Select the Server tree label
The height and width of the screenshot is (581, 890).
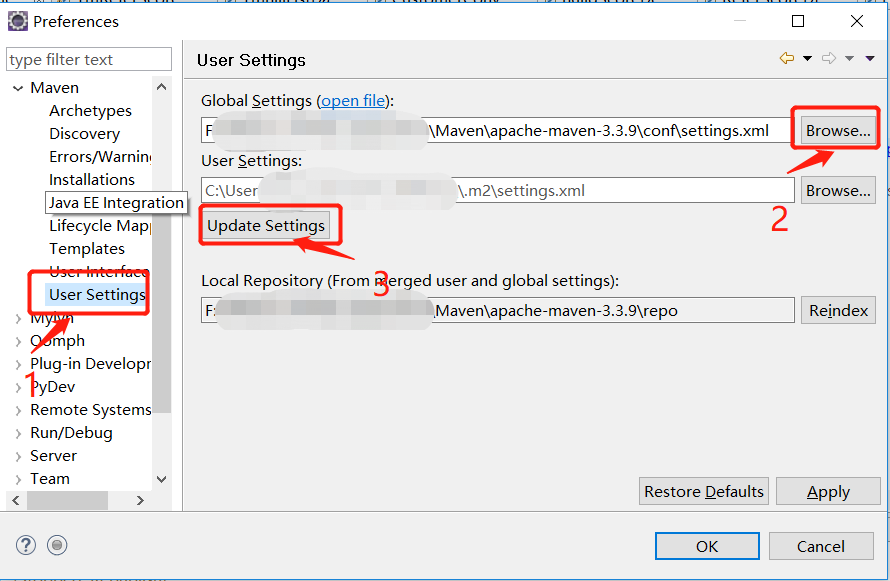(53, 456)
